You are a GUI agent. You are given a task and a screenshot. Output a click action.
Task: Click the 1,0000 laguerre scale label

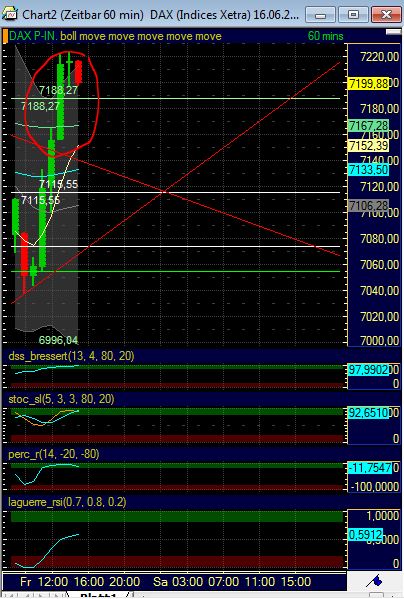pos(383,516)
